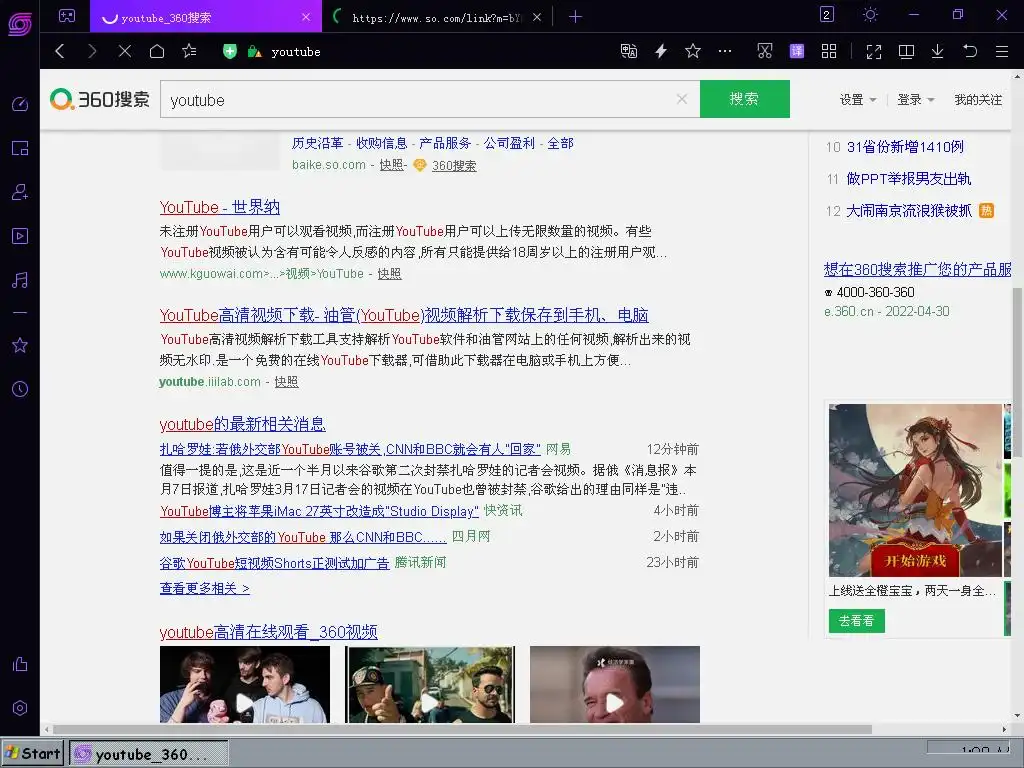Image resolution: width=1024 pixels, height=768 pixels.
Task: Click the green shield security icon
Action: (x=230, y=51)
